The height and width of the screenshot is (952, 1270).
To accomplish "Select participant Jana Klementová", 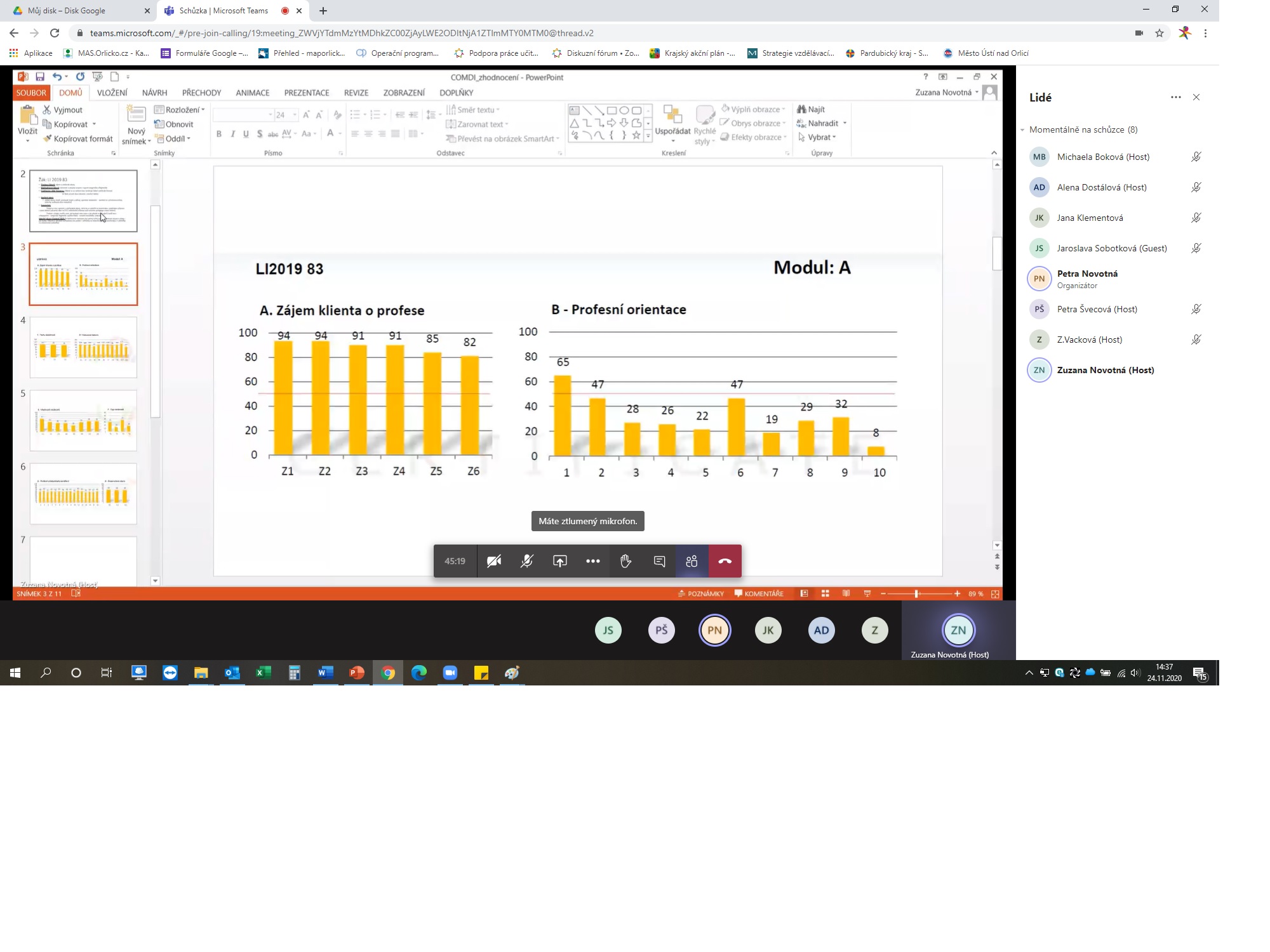I will [x=1090, y=218].
